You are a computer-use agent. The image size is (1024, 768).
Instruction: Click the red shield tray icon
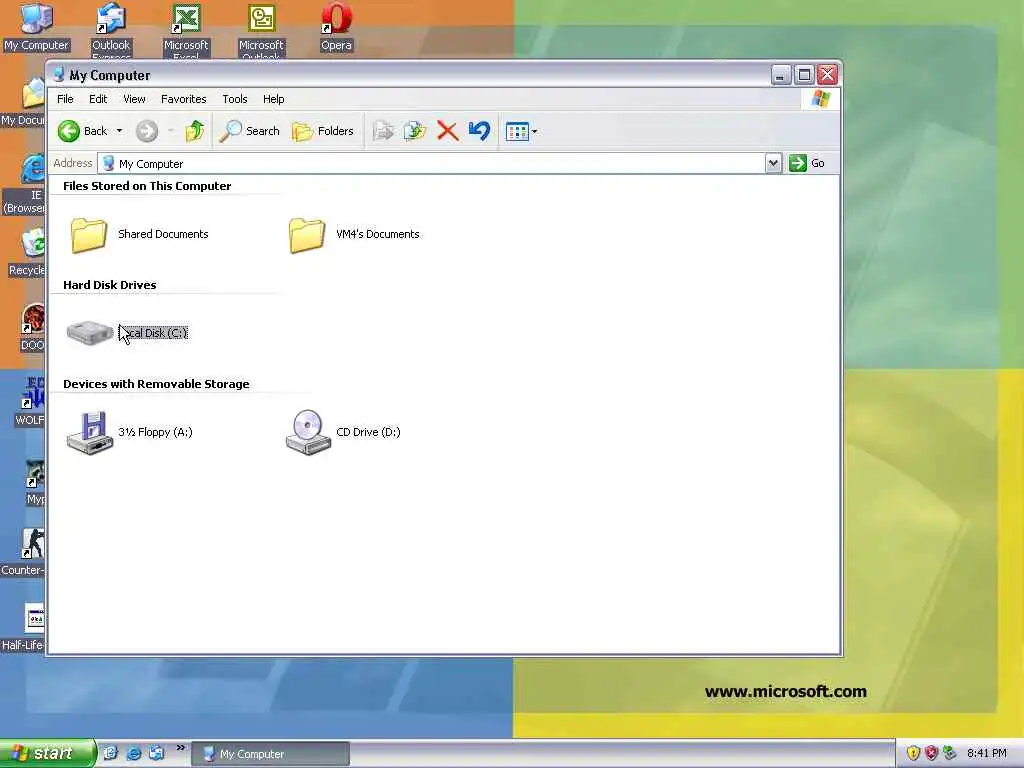pos(931,754)
